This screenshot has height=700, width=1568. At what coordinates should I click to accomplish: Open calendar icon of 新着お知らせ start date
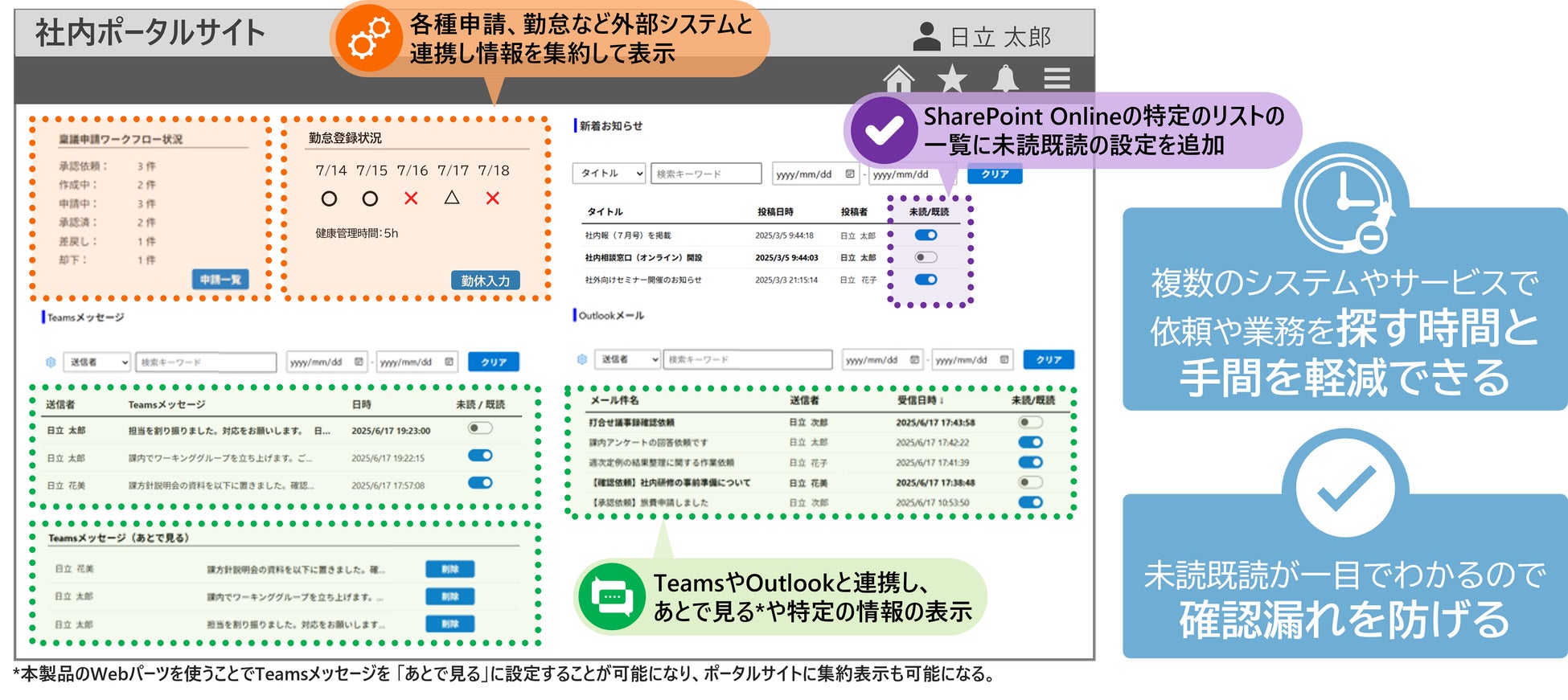[x=850, y=174]
